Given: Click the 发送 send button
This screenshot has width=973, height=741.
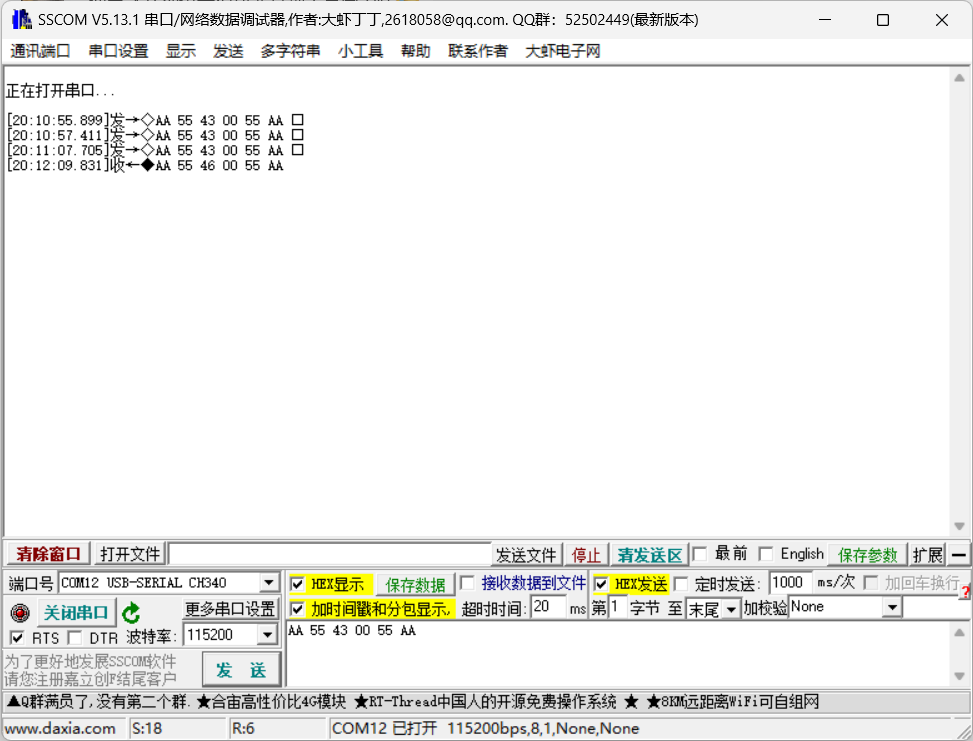Looking at the screenshot, I should (x=240, y=668).
